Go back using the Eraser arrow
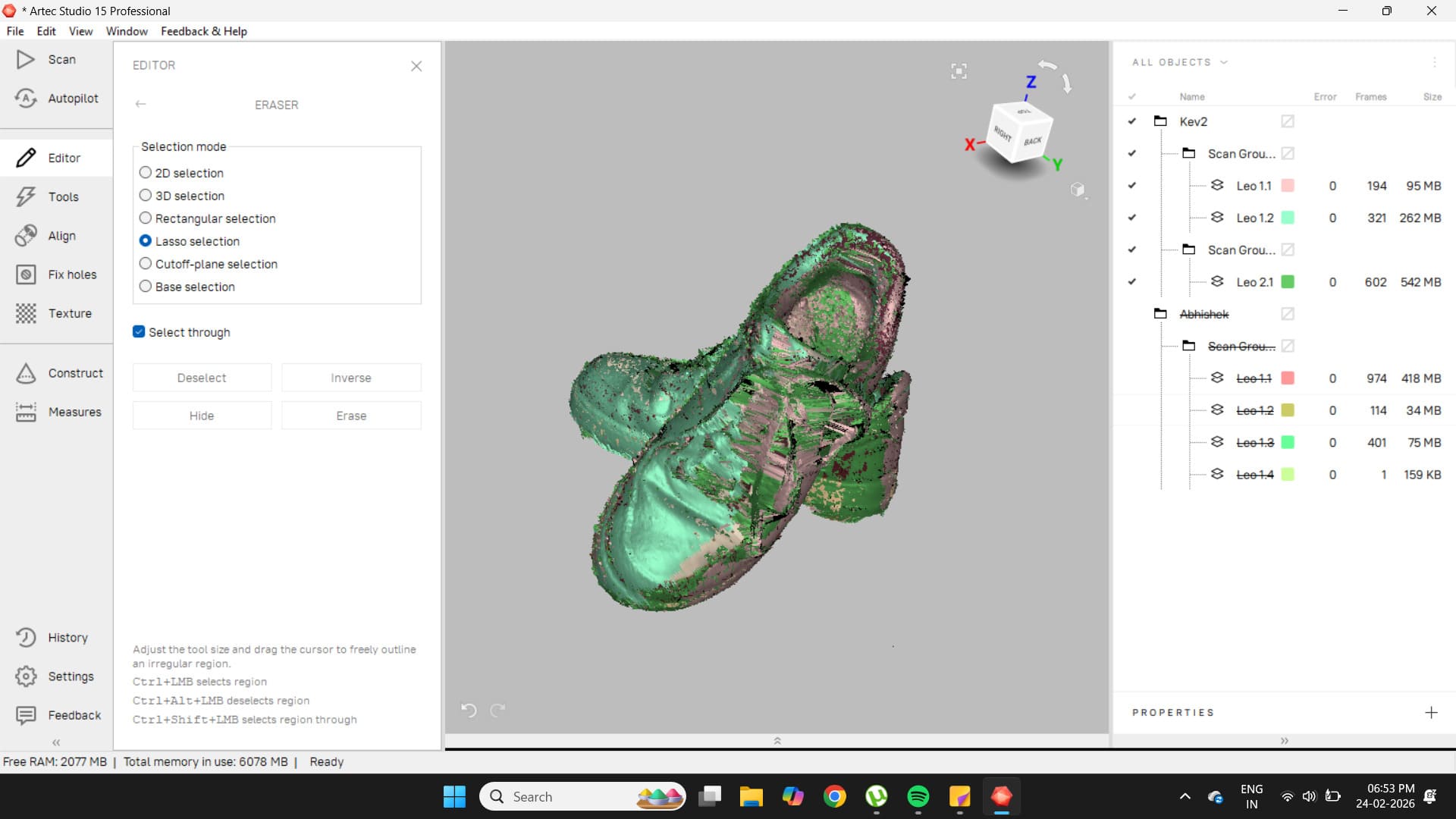The height and width of the screenshot is (819, 1456). 140,105
